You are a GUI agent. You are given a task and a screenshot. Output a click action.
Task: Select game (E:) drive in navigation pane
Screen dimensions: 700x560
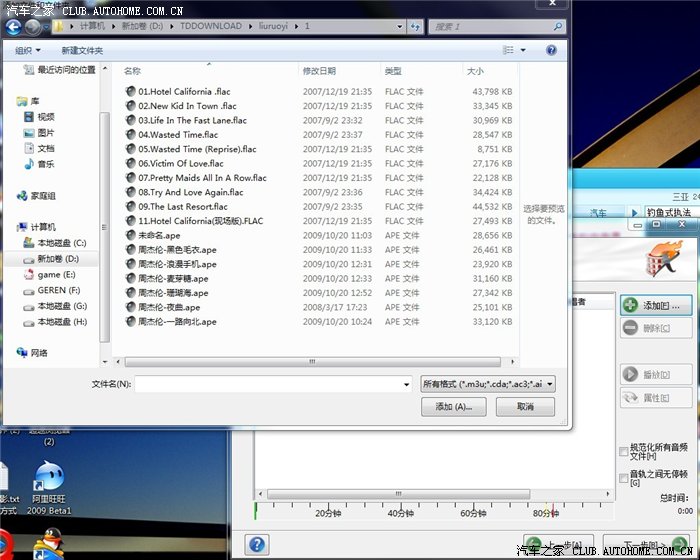pyautogui.click(x=55, y=274)
